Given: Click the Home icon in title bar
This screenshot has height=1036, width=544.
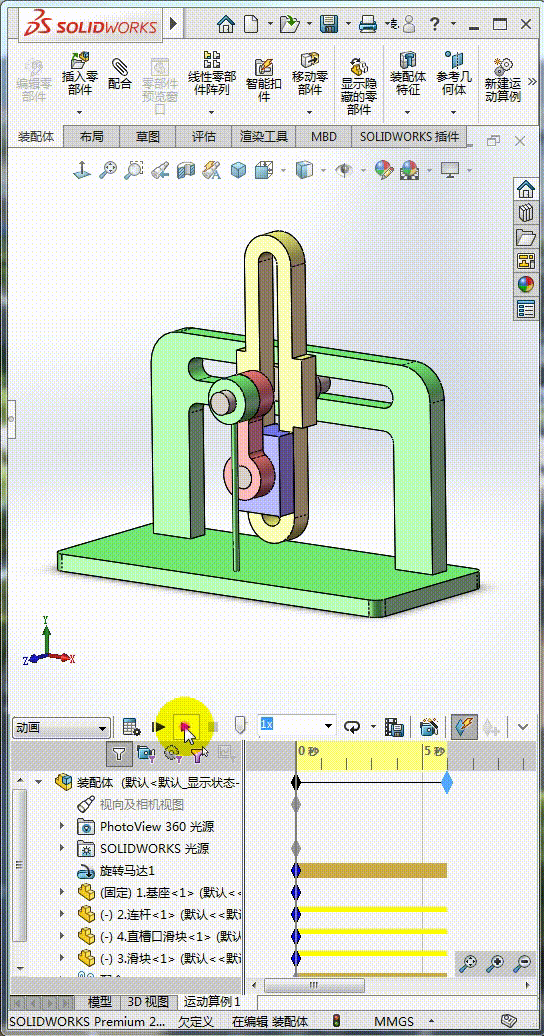Looking at the screenshot, I should point(226,25).
